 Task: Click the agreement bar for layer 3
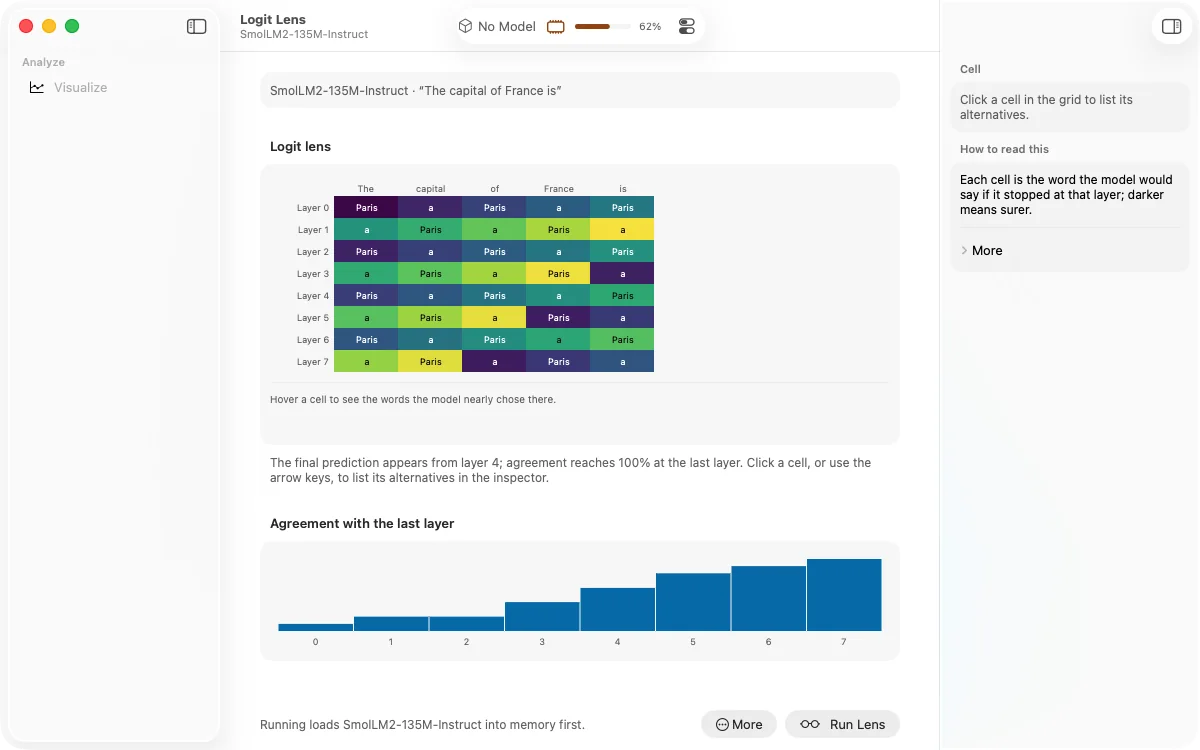[542, 616]
